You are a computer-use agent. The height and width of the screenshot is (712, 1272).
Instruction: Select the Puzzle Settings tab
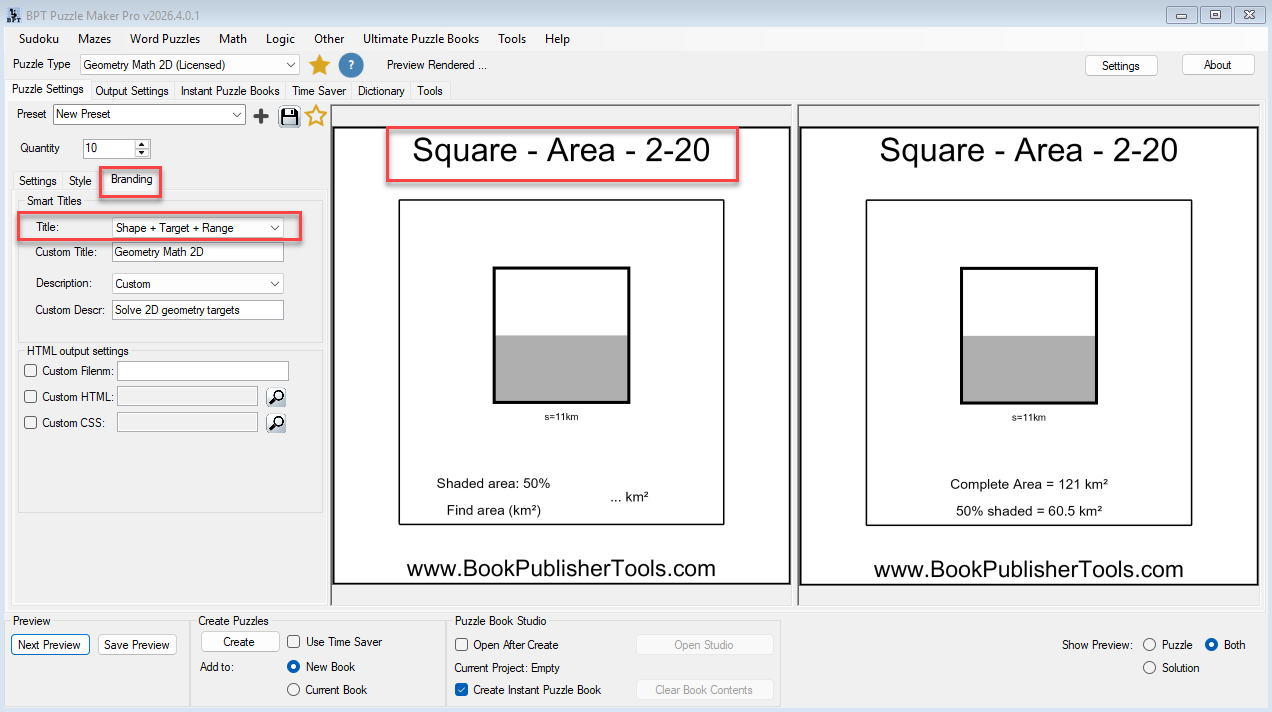click(x=48, y=90)
